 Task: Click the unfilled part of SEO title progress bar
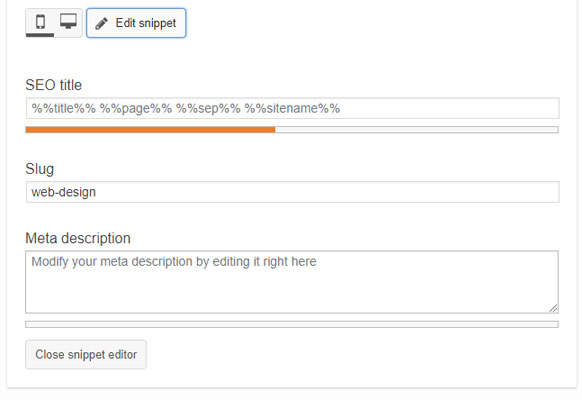tap(417, 129)
